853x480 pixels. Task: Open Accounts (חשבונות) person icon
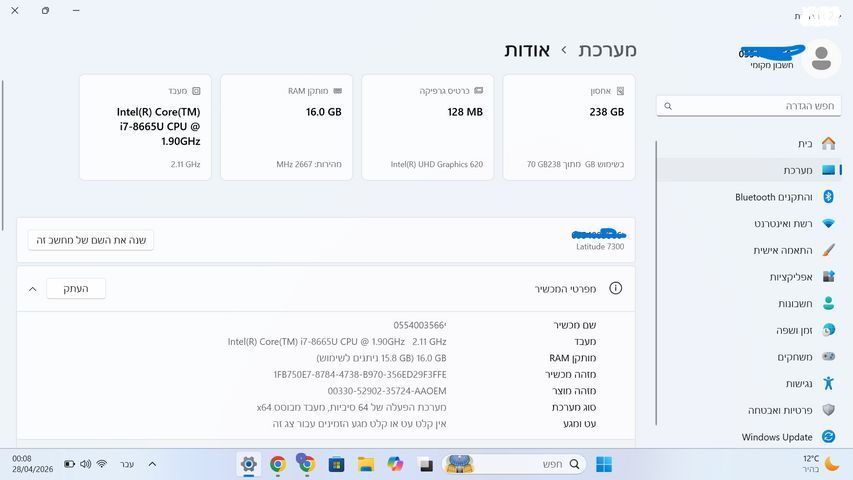[x=828, y=303]
